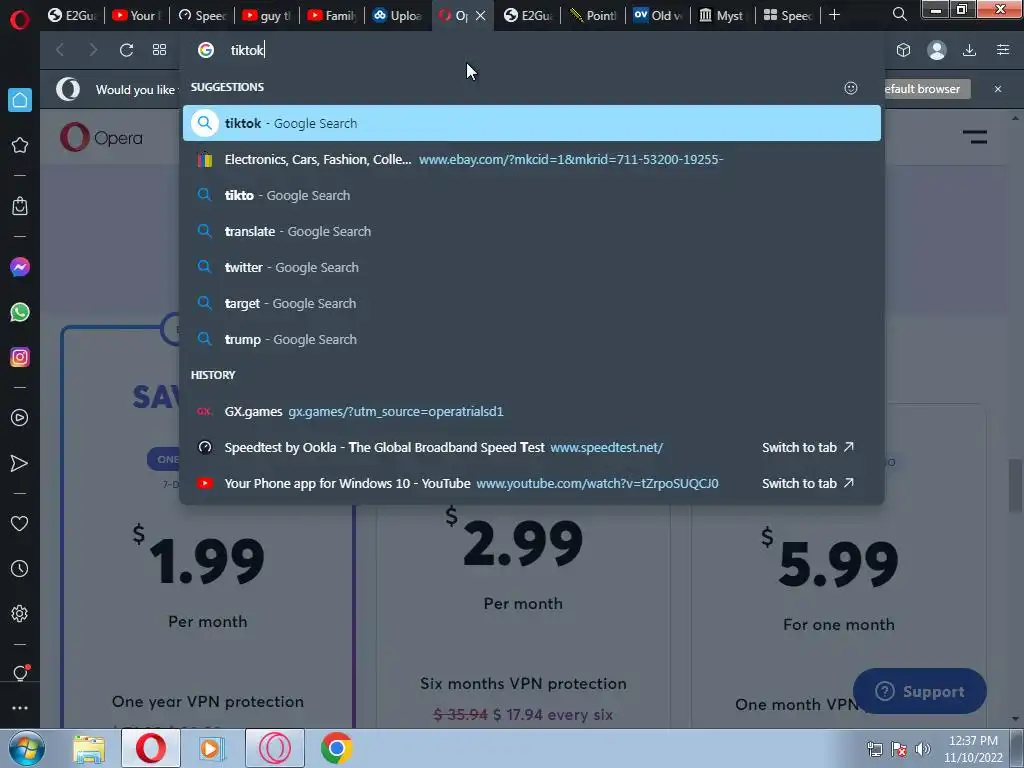The width and height of the screenshot is (1024, 768).
Task: Select 'tiktok - Google Search' suggestion
Action: [x=532, y=123]
